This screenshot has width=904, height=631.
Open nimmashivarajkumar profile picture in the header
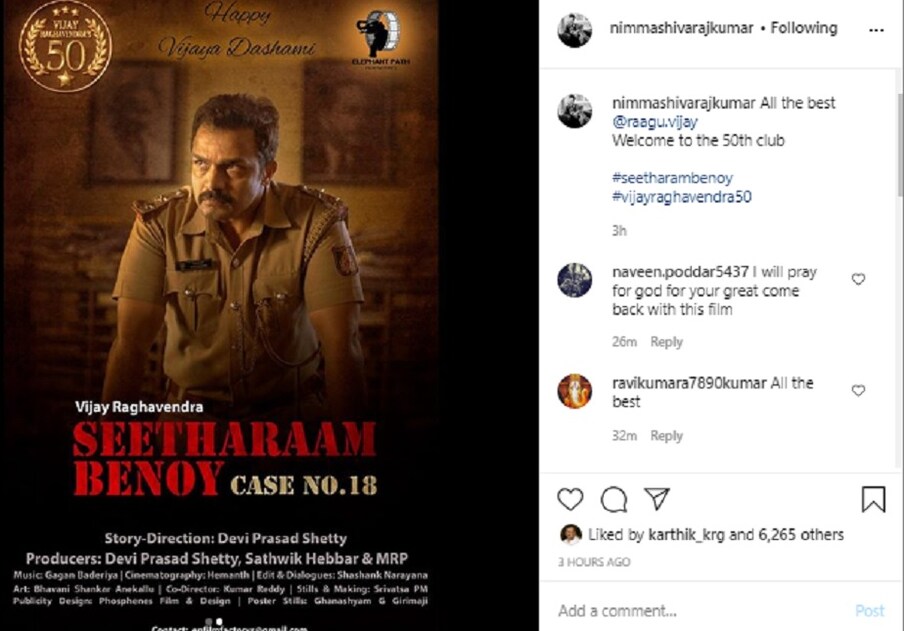[575, 30]
